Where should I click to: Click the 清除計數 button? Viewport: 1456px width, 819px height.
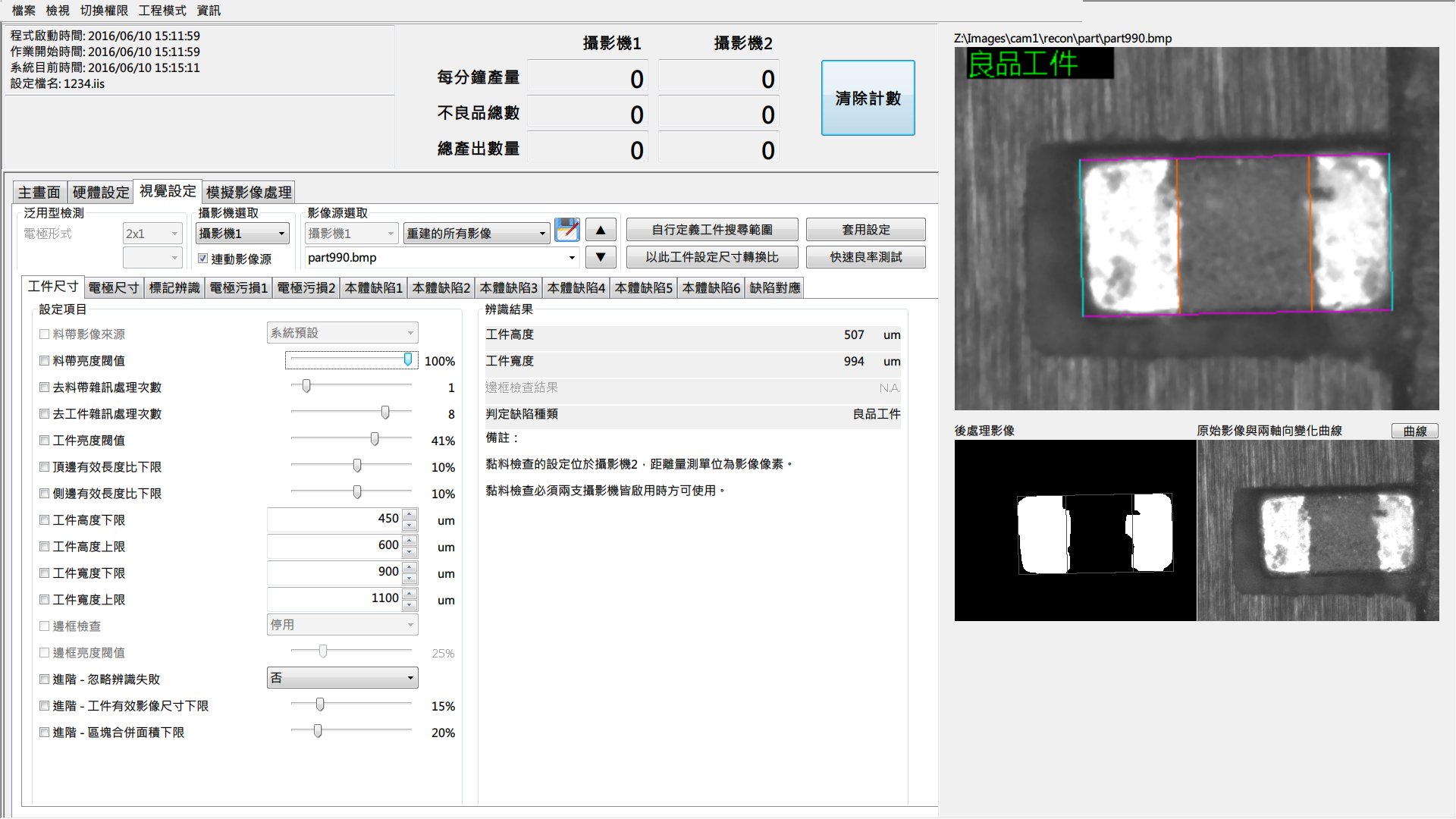coord(868,98)
